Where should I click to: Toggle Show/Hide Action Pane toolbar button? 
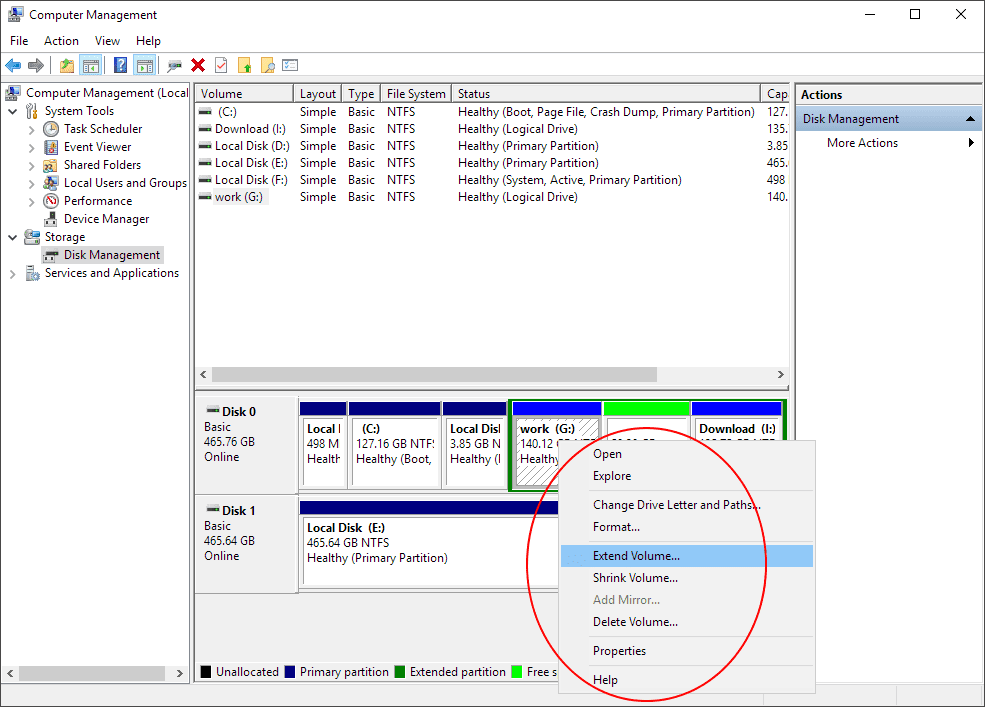pos(144,65)
